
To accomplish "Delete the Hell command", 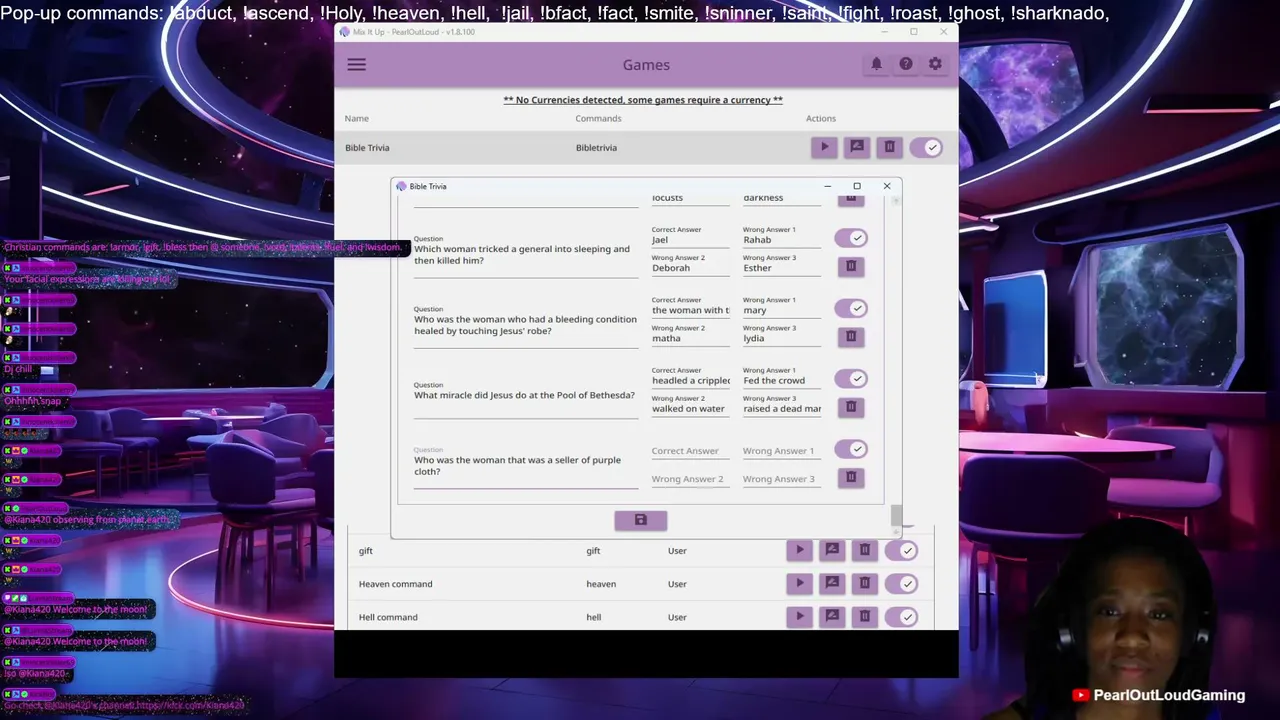I will [865, 616].
